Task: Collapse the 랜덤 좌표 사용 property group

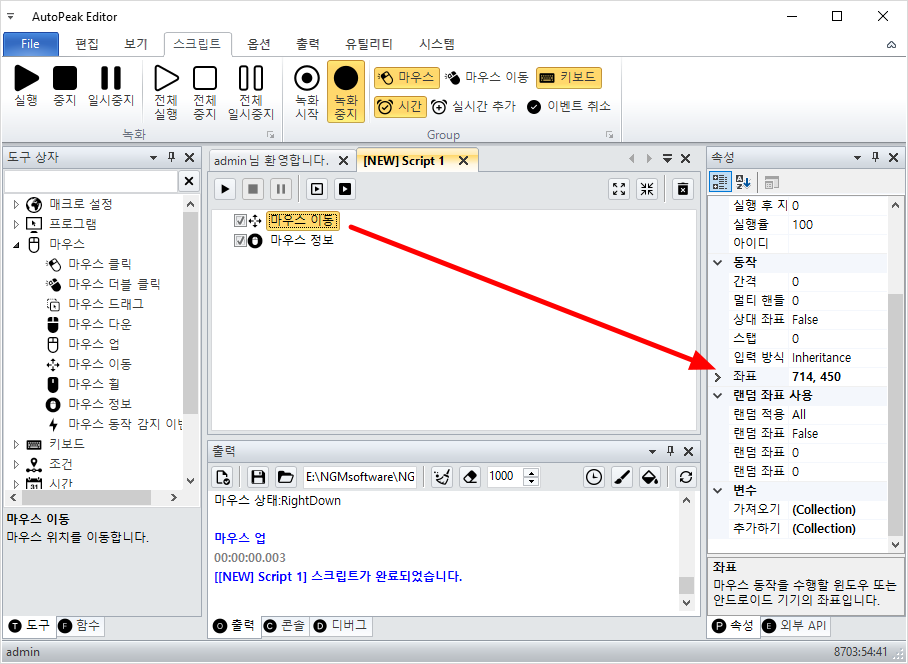Action: [x=717, y=395]
